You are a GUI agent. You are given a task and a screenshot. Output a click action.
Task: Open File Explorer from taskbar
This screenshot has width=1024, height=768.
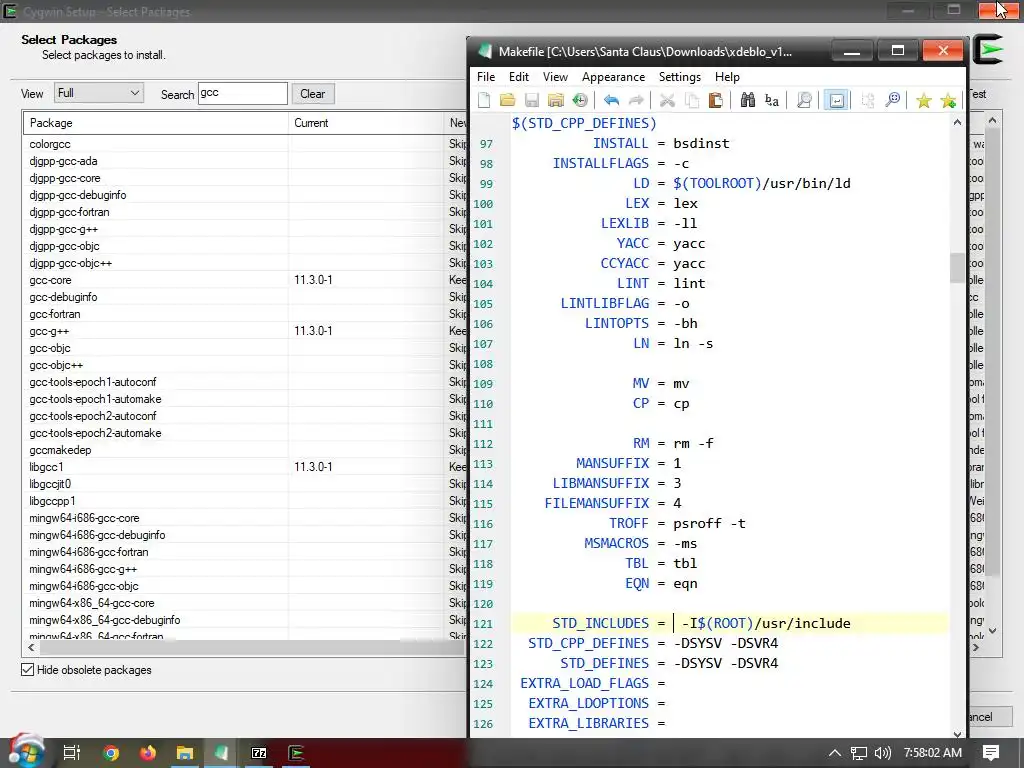click(x=185, y=753)
